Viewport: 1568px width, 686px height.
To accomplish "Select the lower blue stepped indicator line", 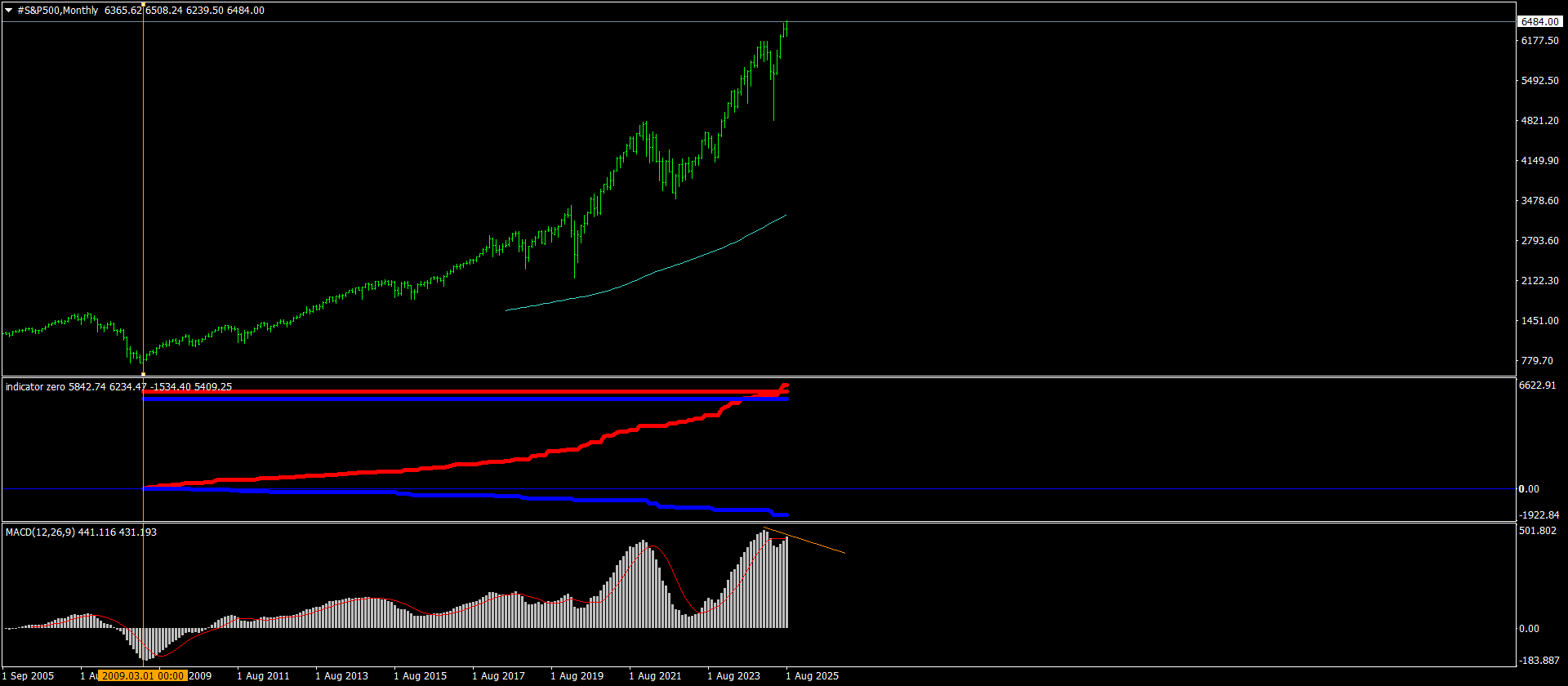I will pos(490,496).
